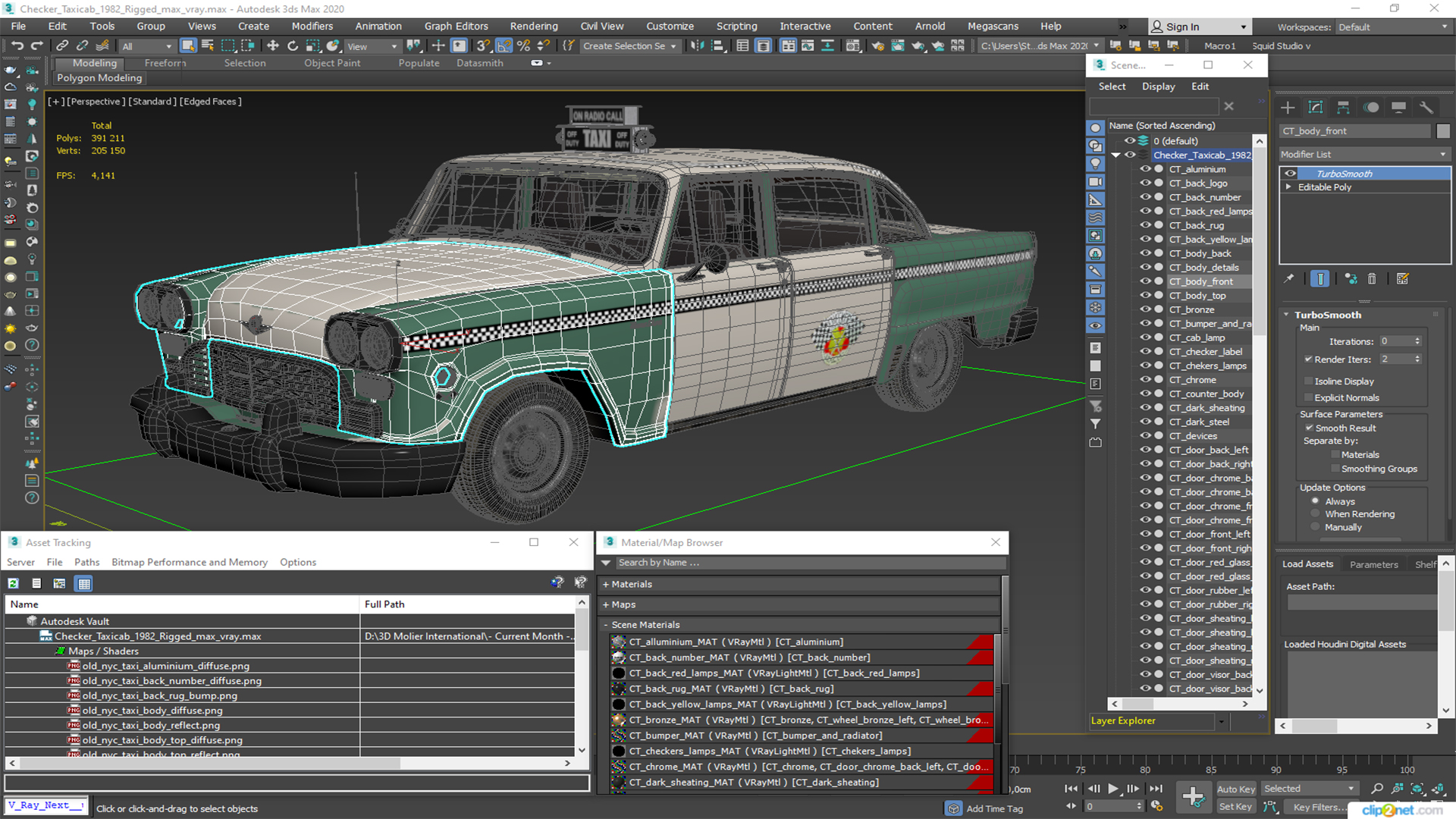The width and height of the screenshot is (1456, 819).
Task: Enable the Explicit Normals checkbox
Action: coord(1309,398)
